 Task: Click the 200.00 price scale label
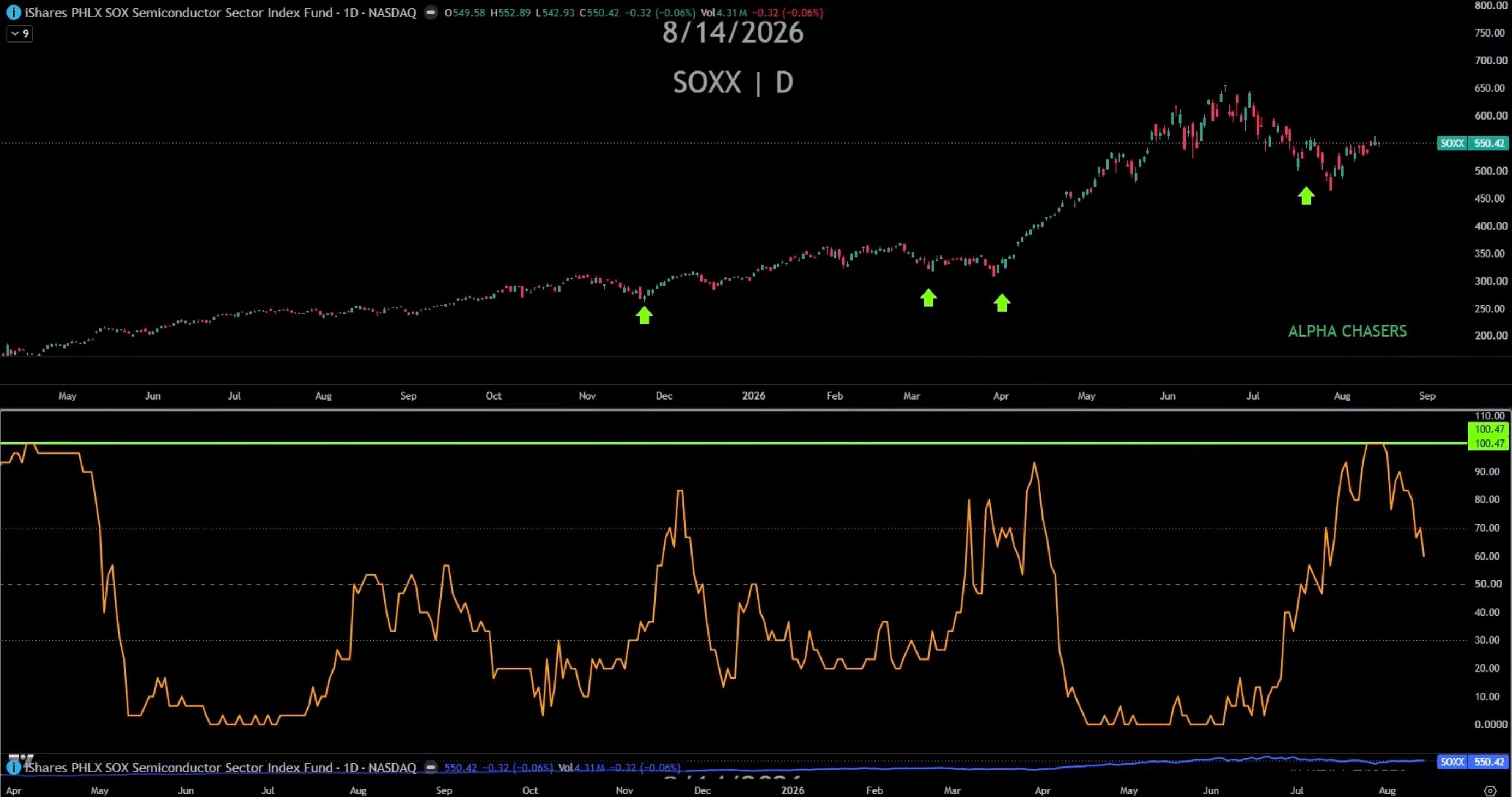click(1491, 336)
